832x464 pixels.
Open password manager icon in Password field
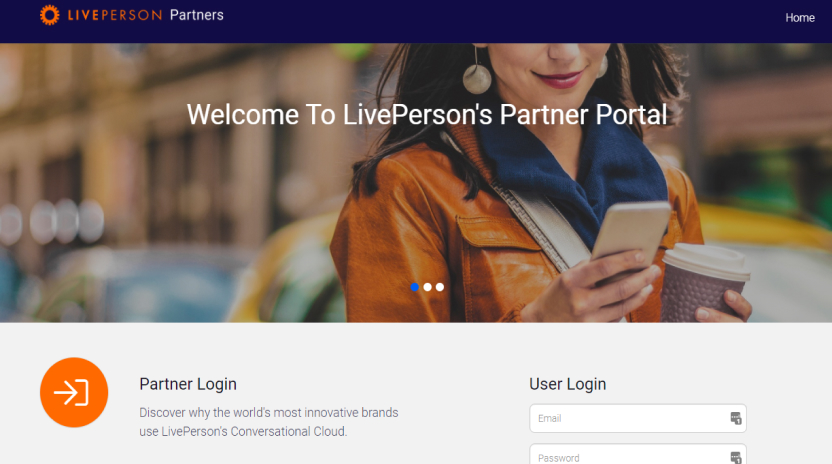[736, 458]
